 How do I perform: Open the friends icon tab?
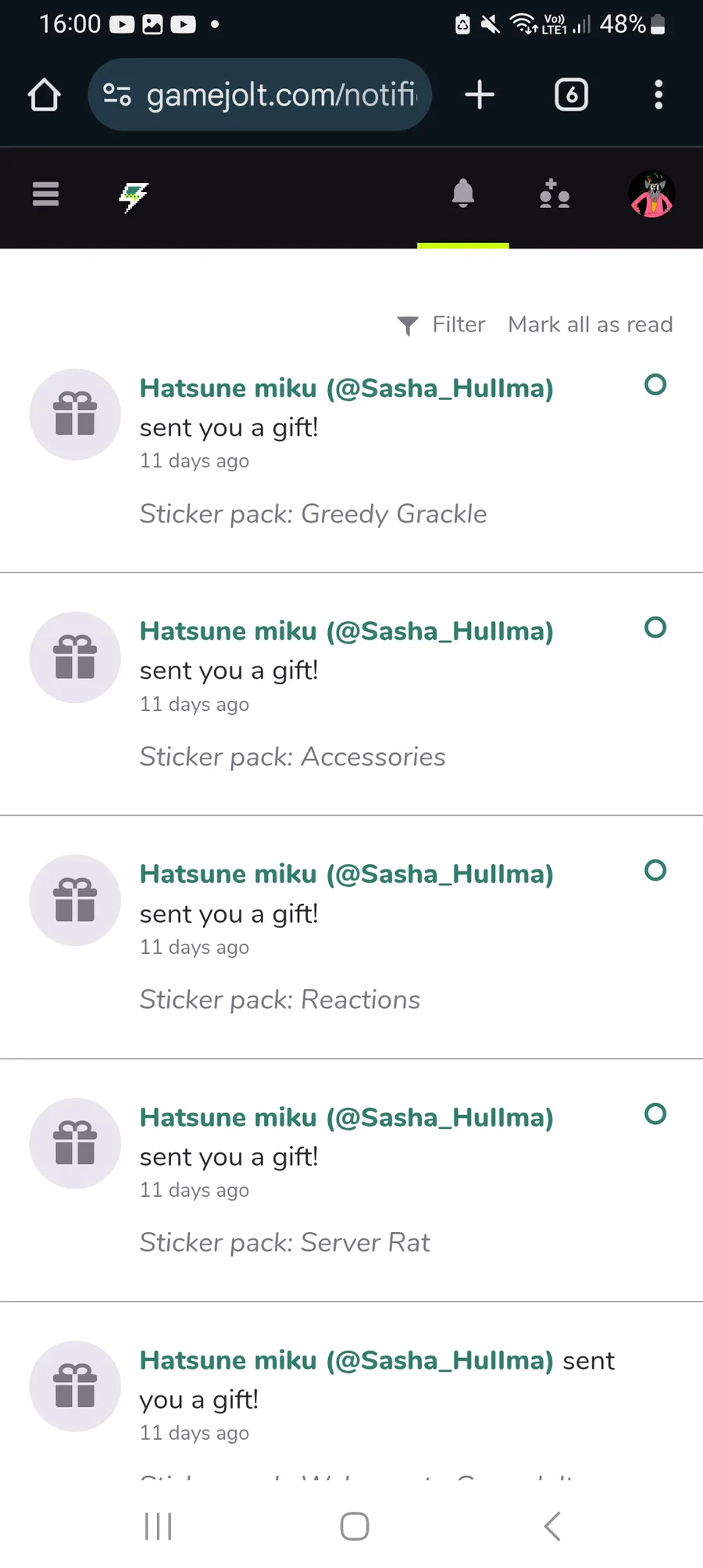(555, 194)
